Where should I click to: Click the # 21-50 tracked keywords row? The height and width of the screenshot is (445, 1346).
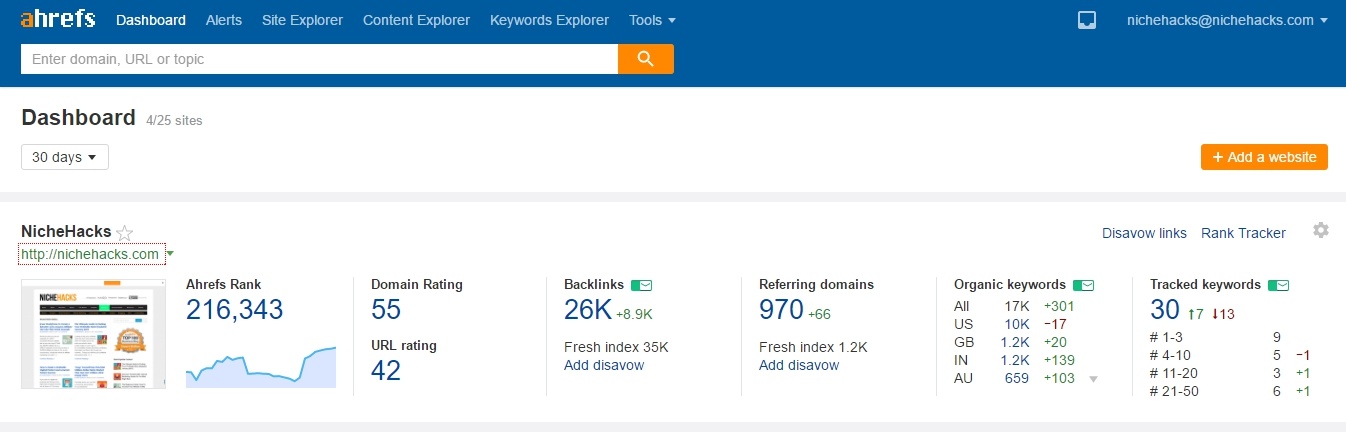pos(1231,391)
